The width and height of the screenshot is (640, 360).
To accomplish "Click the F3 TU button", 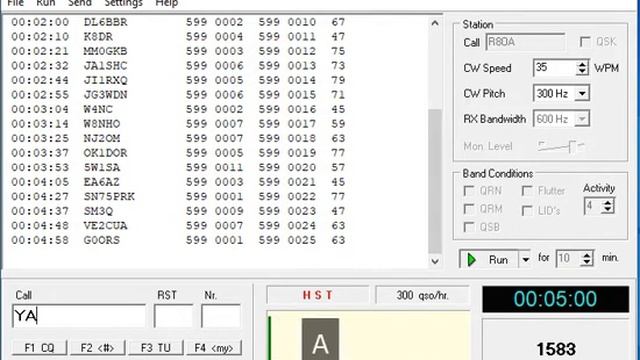I will tap(156, 348).
